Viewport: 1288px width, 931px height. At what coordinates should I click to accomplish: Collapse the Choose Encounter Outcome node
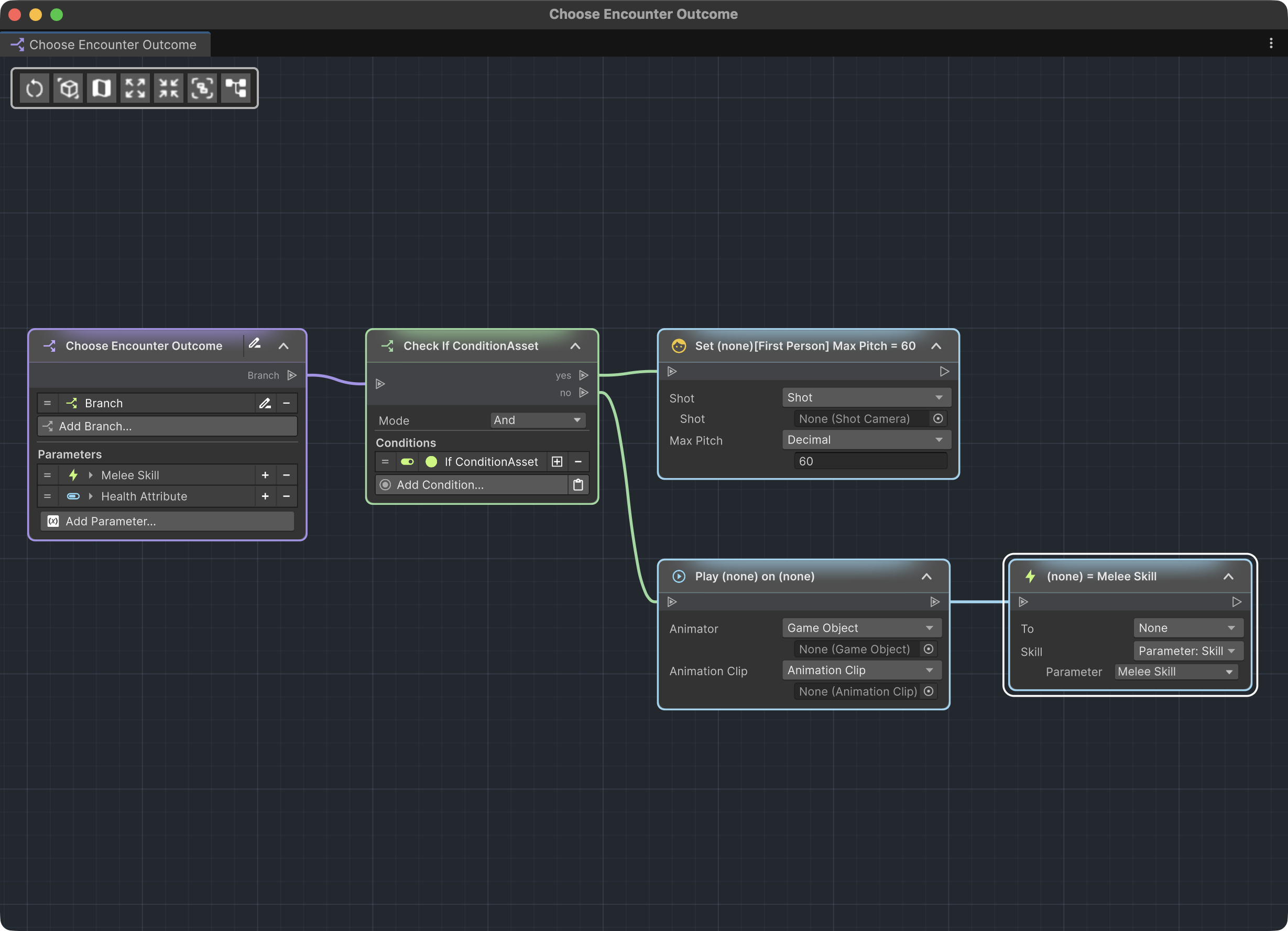point(283,346)
